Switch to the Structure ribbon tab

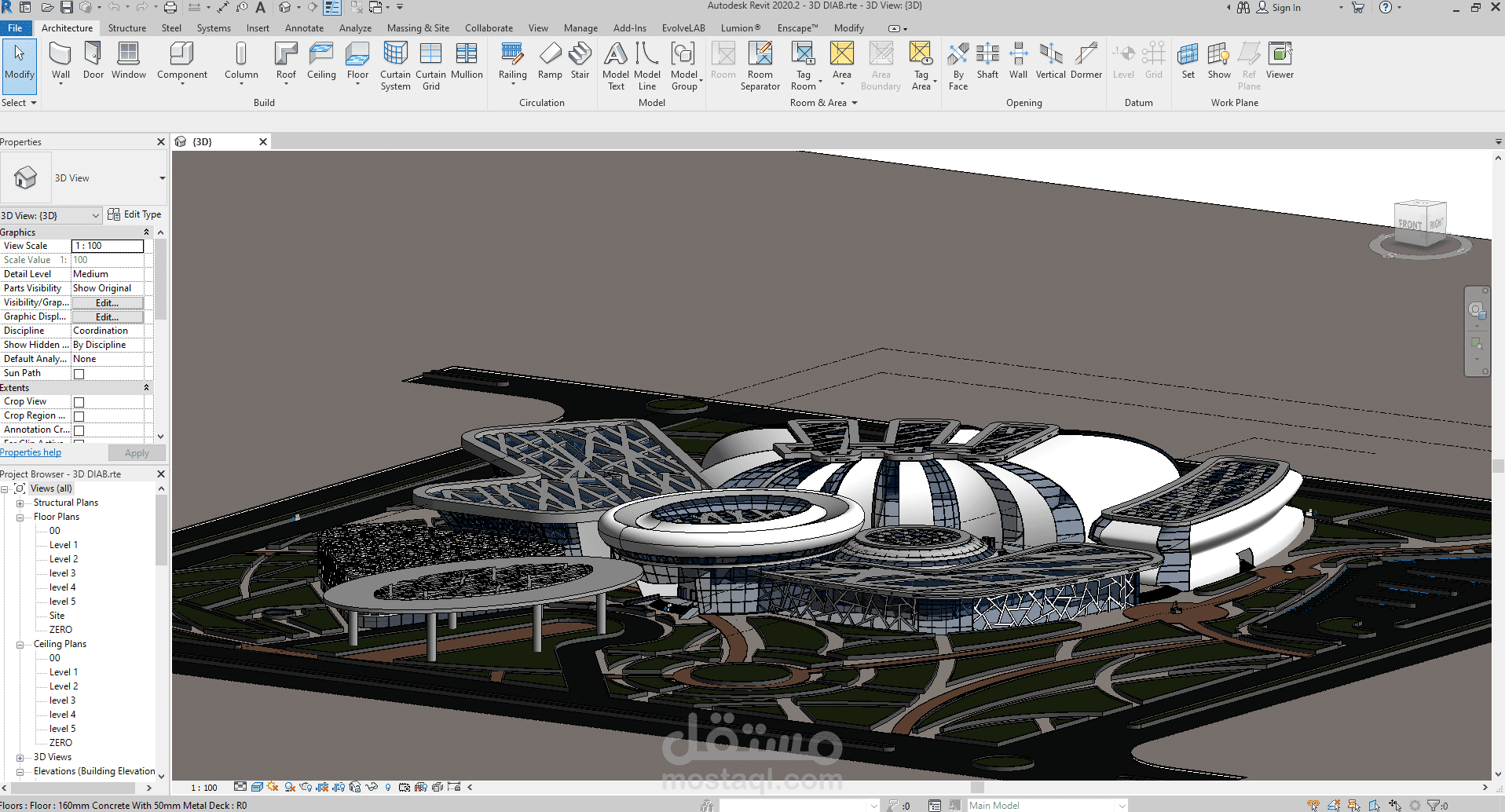tap(127, 28)
